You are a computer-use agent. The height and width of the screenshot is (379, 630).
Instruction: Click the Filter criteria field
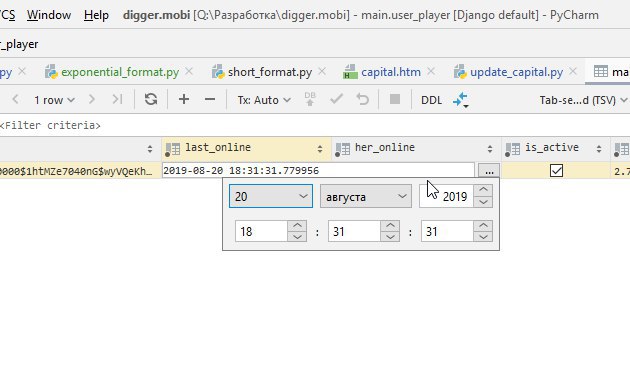click(50, 125)
